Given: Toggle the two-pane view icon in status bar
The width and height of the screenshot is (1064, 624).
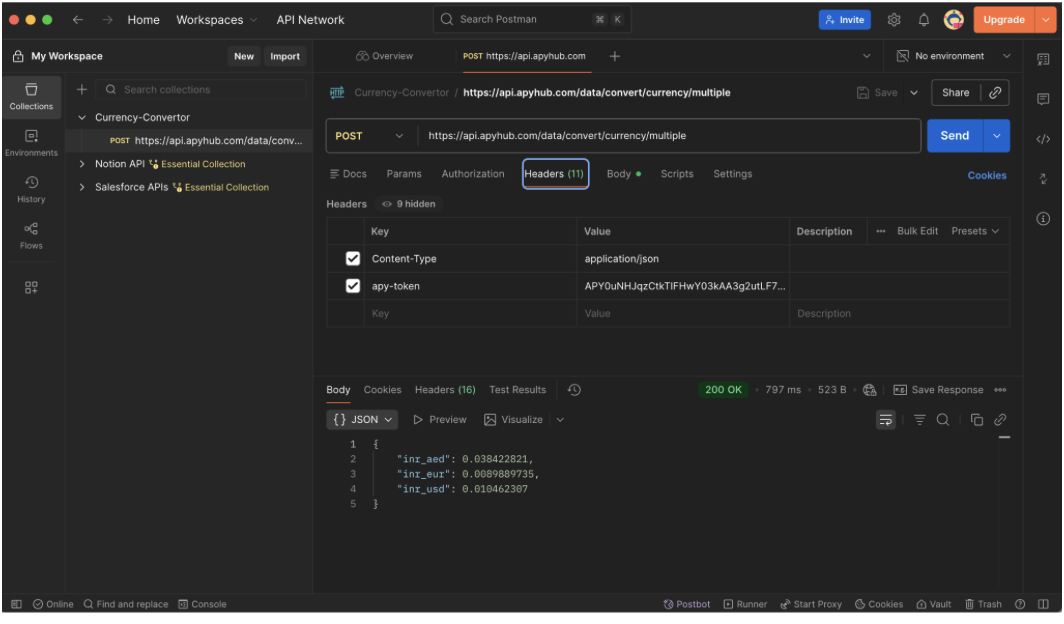Looking at the screenshot, I should point(1043,604).
